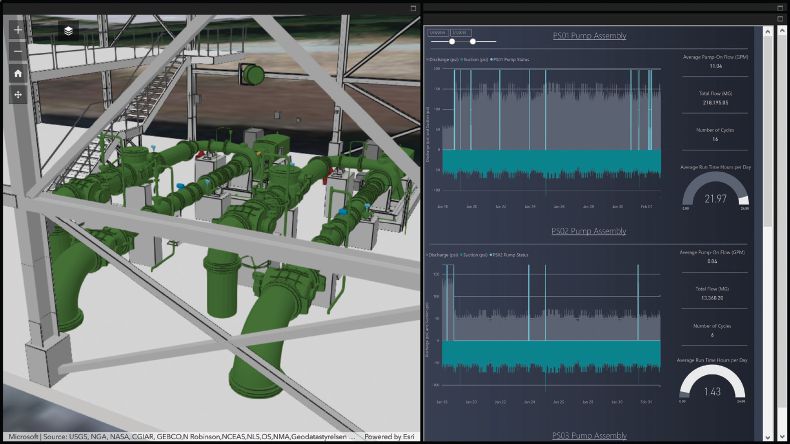Viewport: 790px width, 444px height.
Task: Maximize the top-right dashboard panel
Action: click(x=781, y=8)
